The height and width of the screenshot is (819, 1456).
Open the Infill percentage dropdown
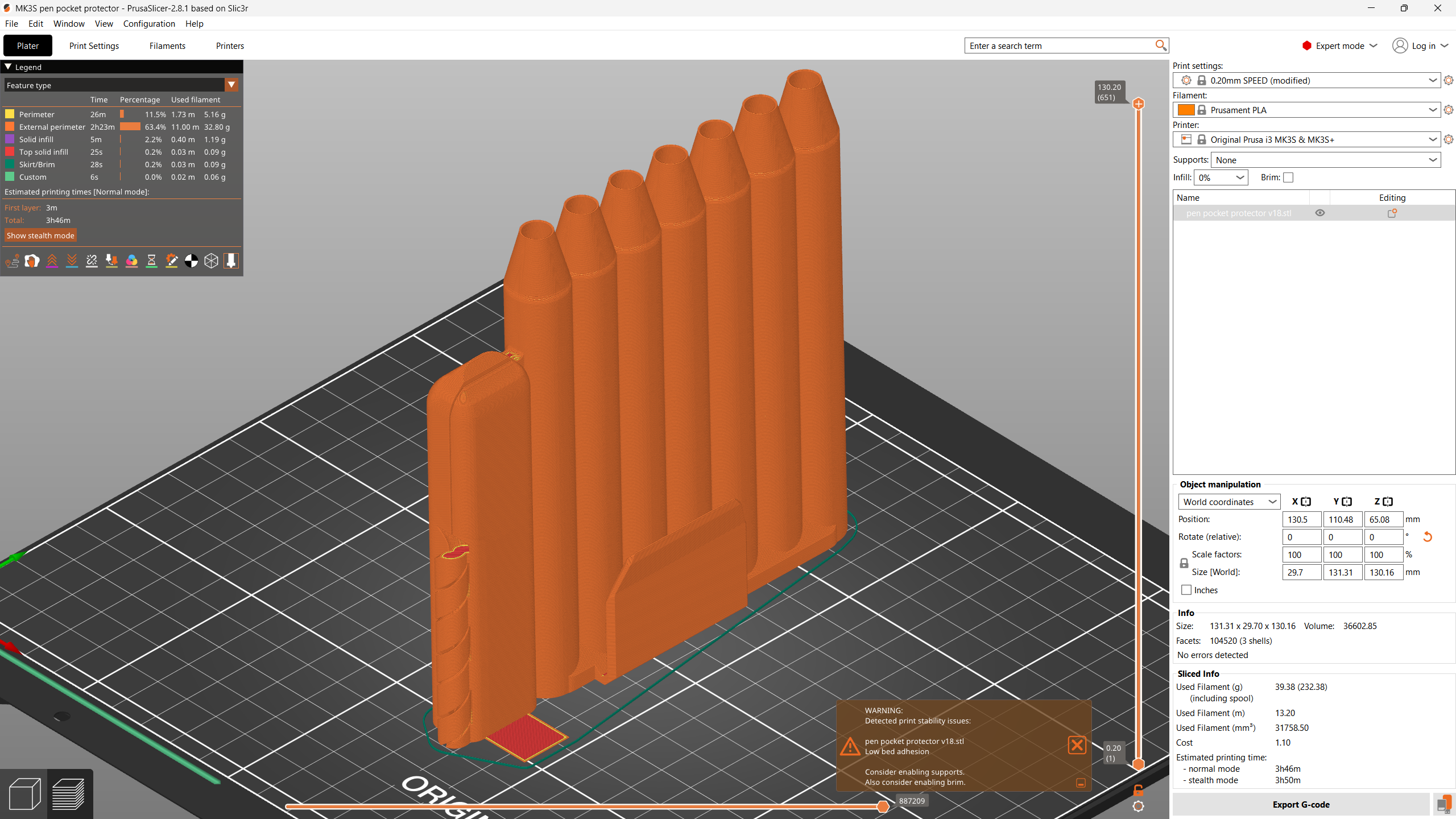(1221, 177)
